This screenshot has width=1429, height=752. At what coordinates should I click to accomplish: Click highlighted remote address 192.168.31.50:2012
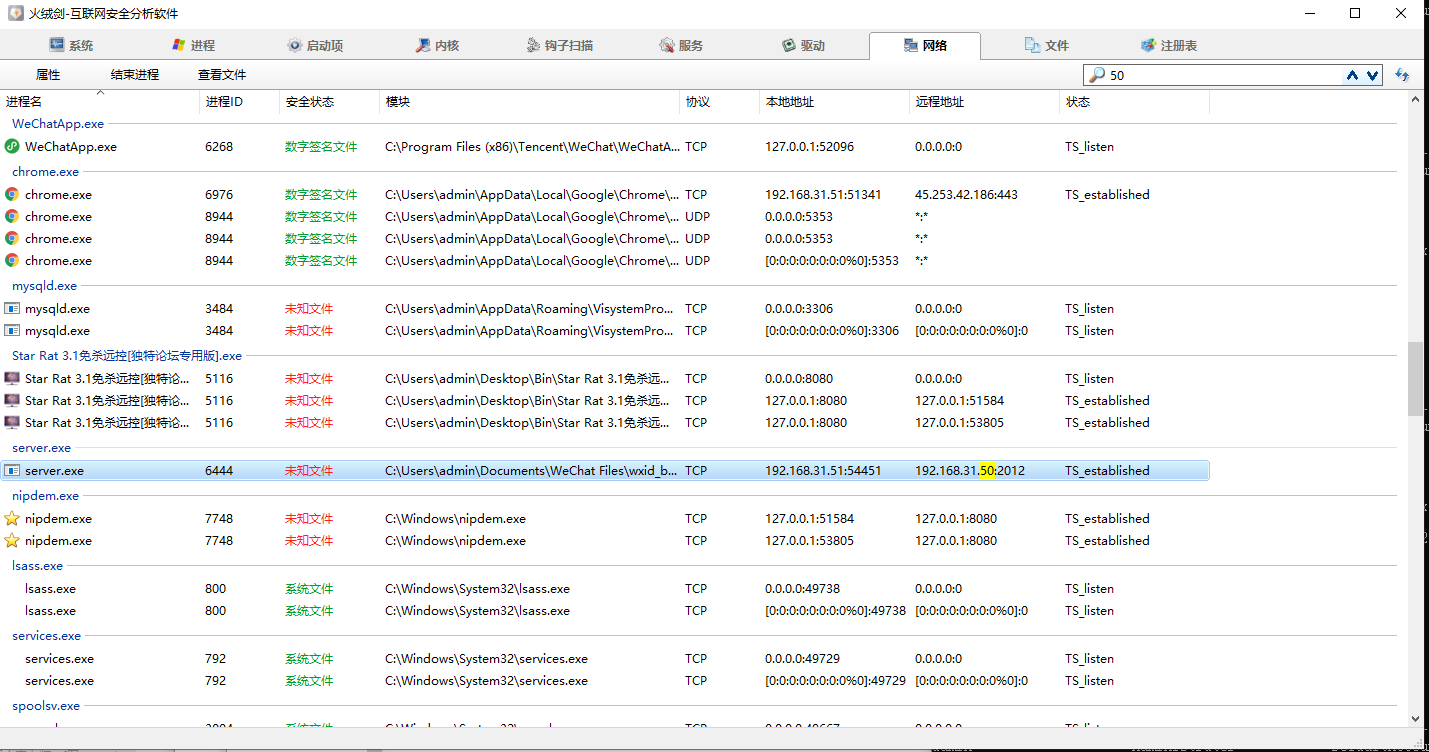(970, 471)
